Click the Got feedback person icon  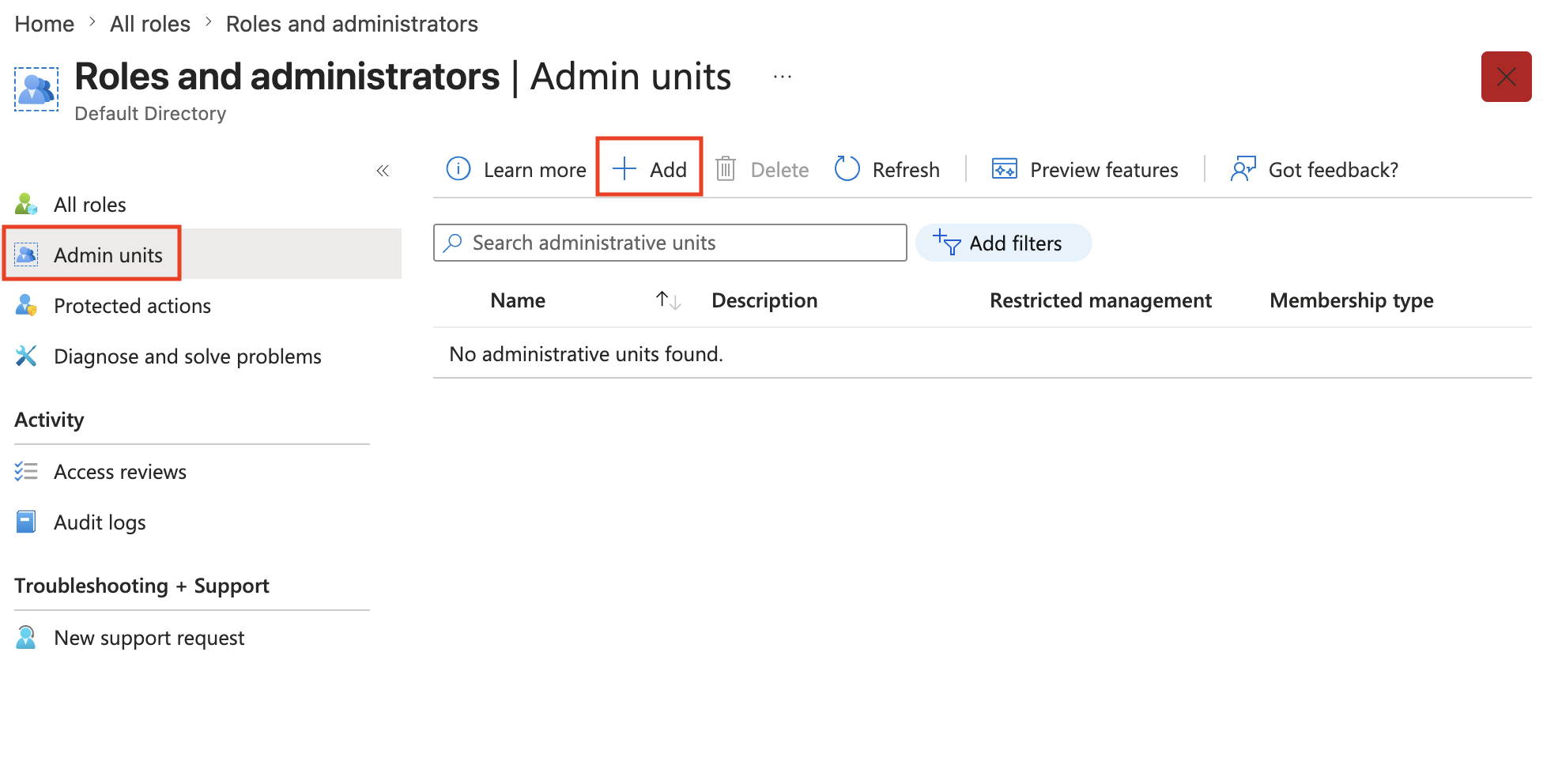coord(1243,169)
